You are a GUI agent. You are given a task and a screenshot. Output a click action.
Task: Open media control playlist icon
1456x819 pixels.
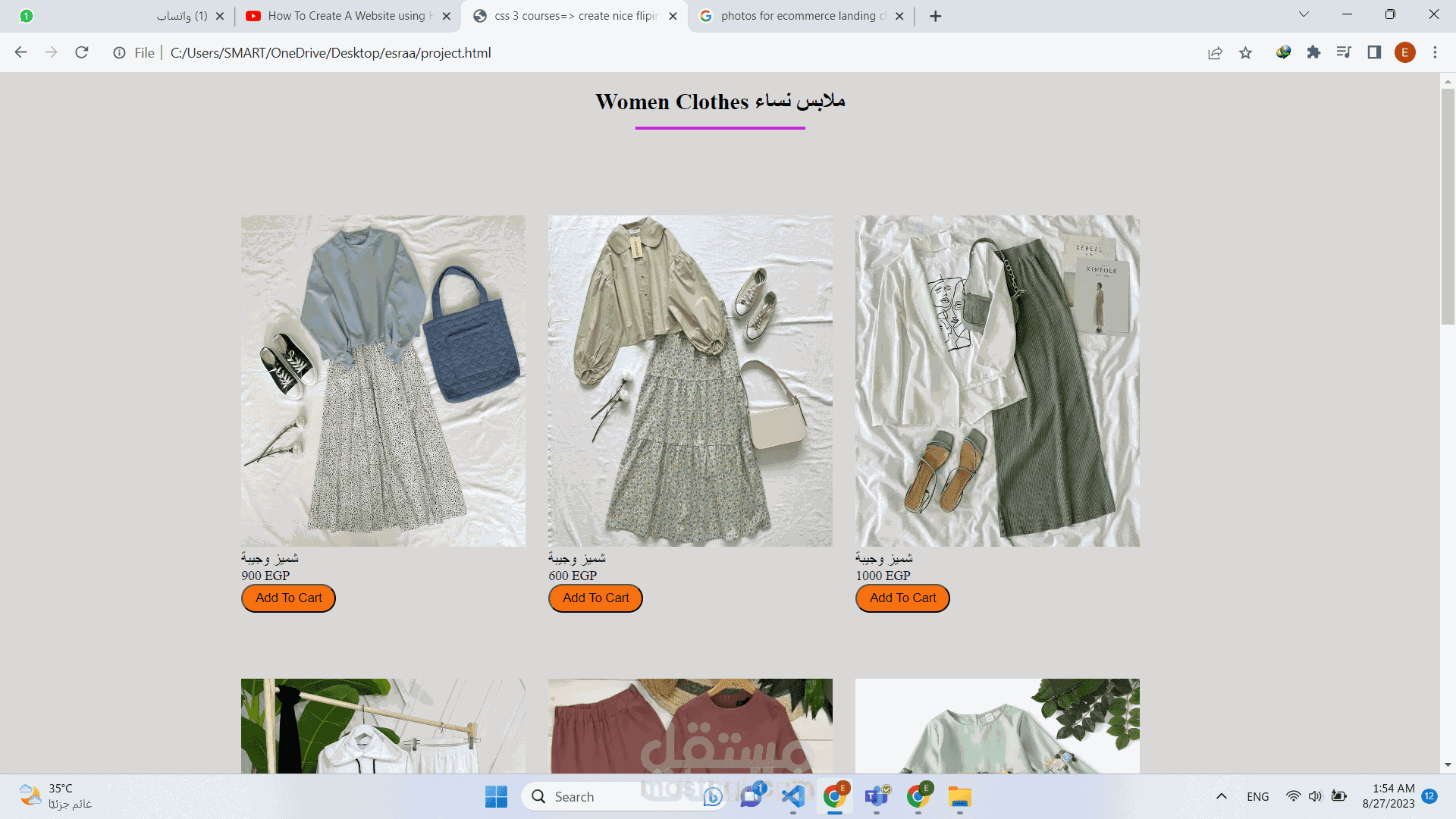[1344, 52]
